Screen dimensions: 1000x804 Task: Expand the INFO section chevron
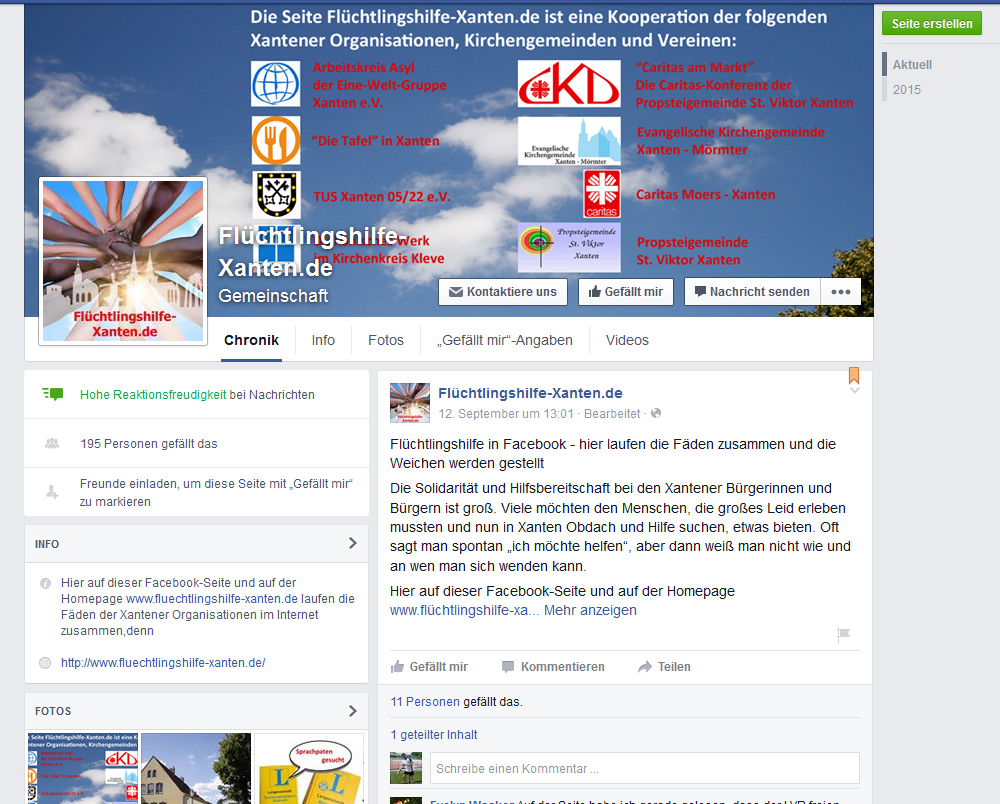tap(353, 543)
